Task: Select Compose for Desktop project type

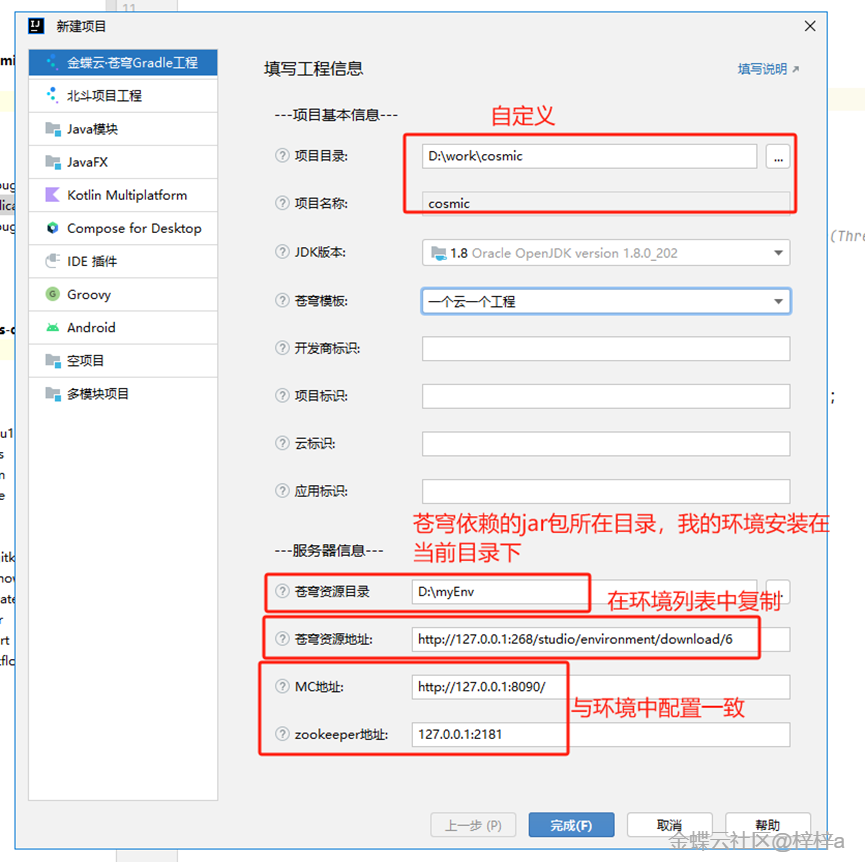Action: 123,228
